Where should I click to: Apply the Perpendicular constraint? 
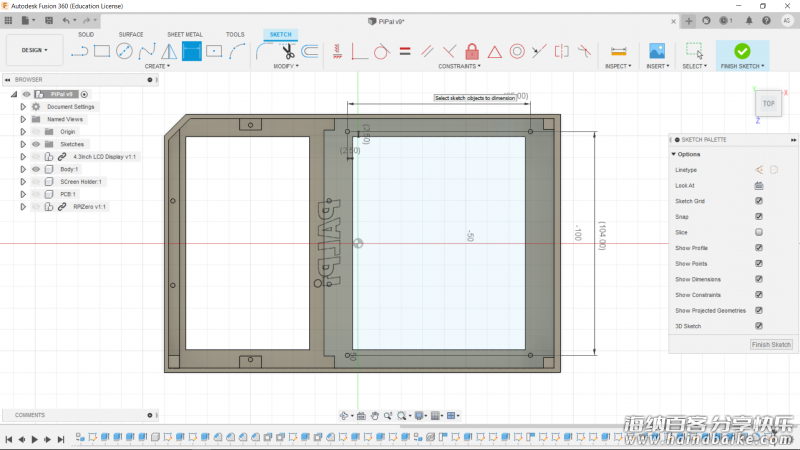449,51
